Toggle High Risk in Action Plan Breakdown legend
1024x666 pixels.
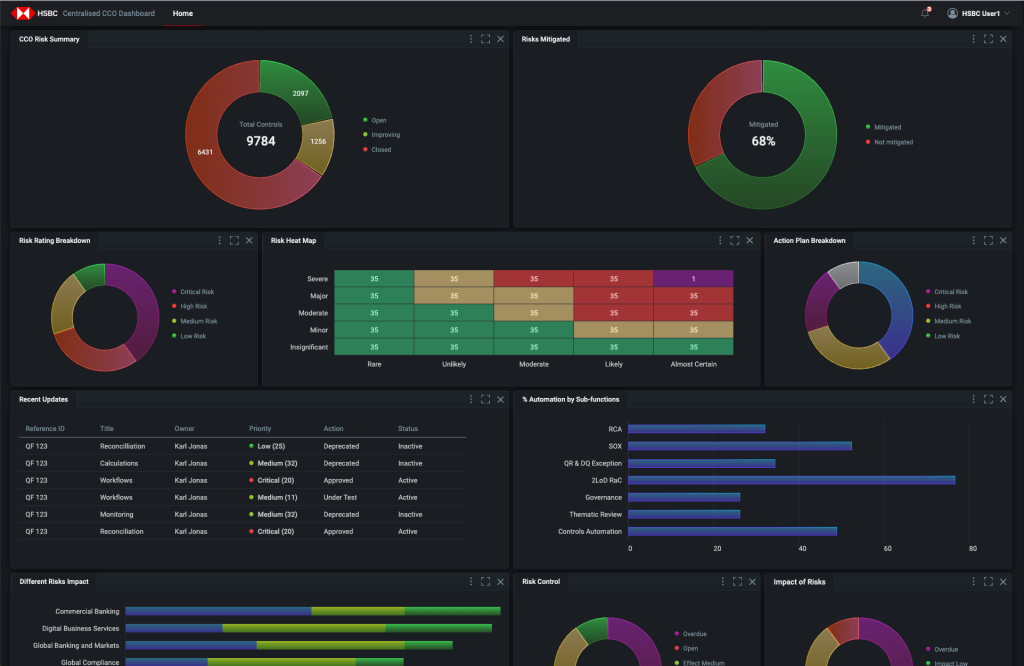pyautogui.click(x=944, y=306)
